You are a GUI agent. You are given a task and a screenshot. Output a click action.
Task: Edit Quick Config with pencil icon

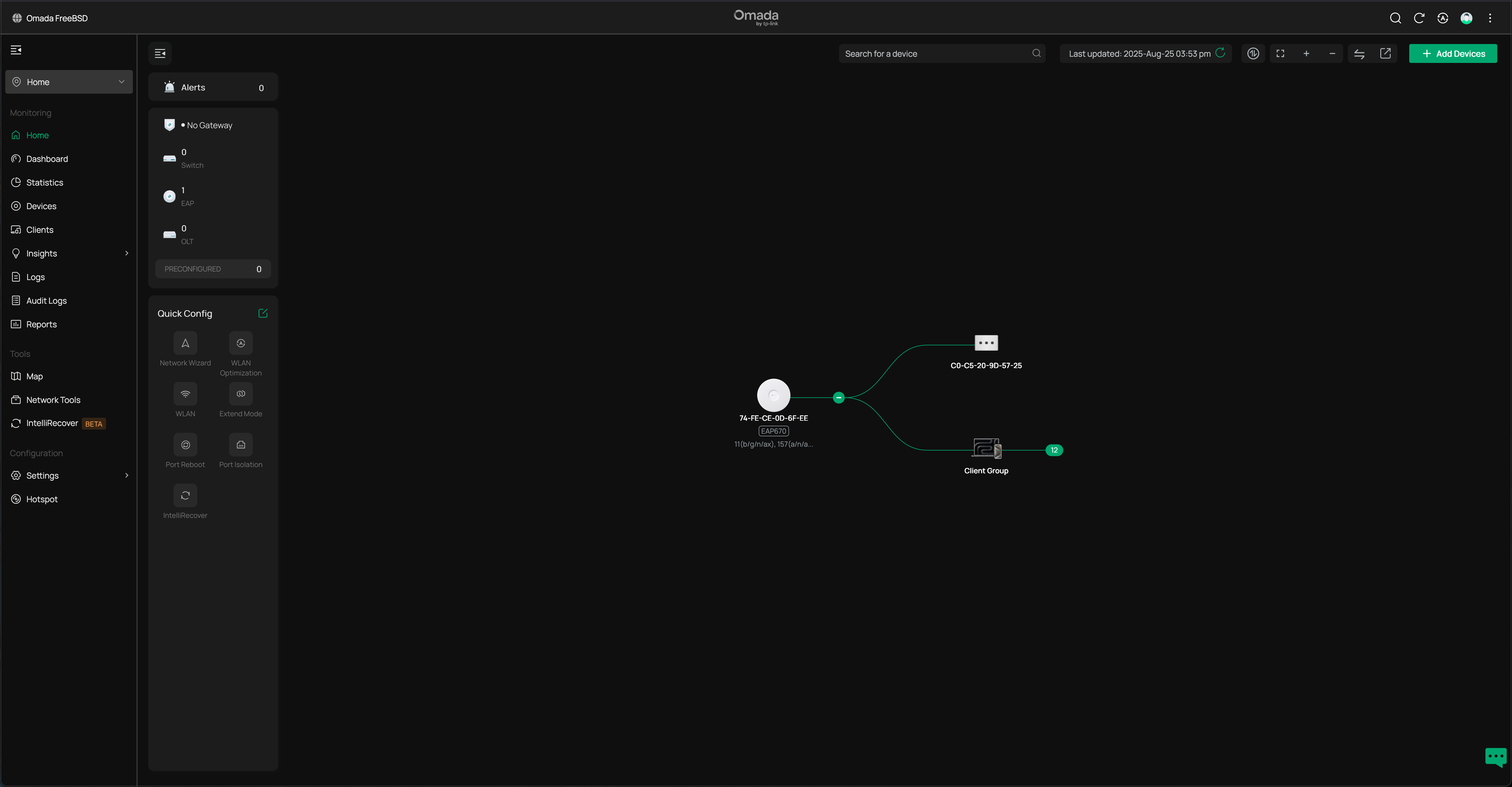tap(263, 313)
